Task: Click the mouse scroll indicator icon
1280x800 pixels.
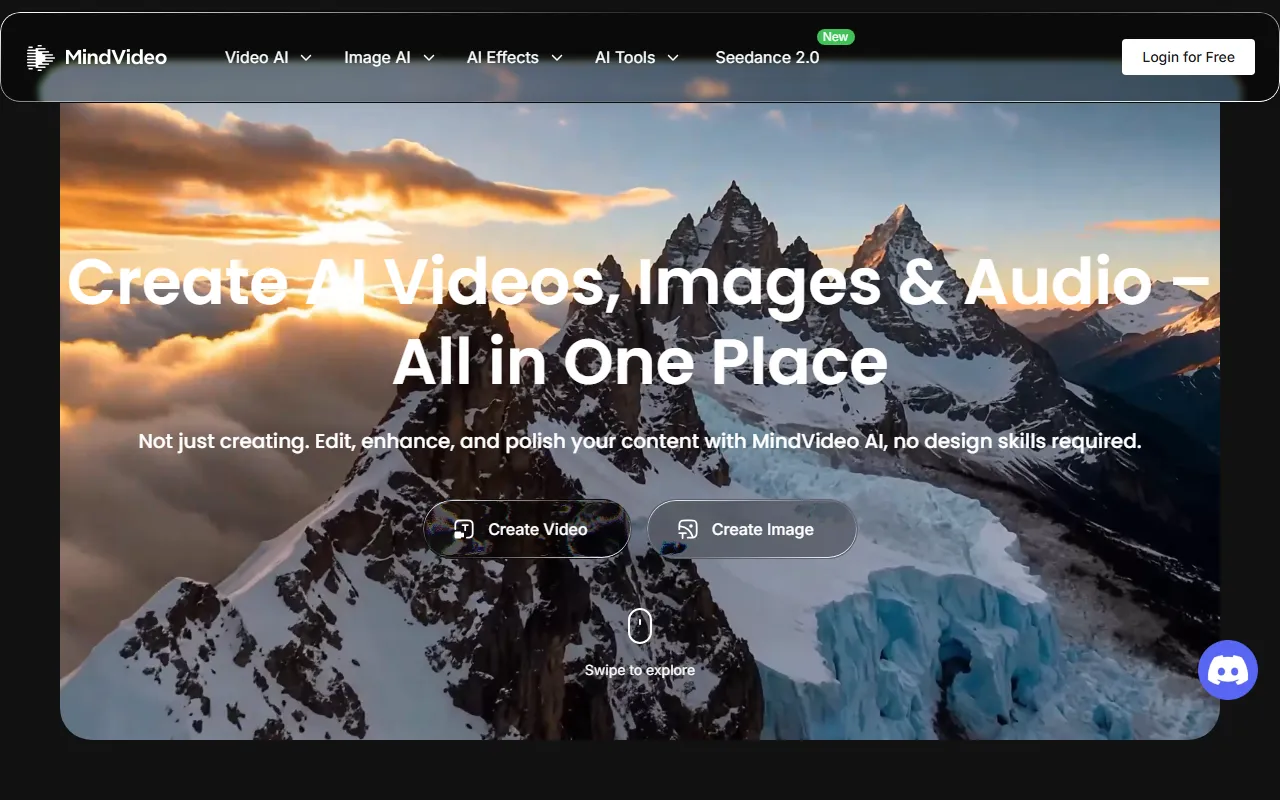Action: (640, 627)
